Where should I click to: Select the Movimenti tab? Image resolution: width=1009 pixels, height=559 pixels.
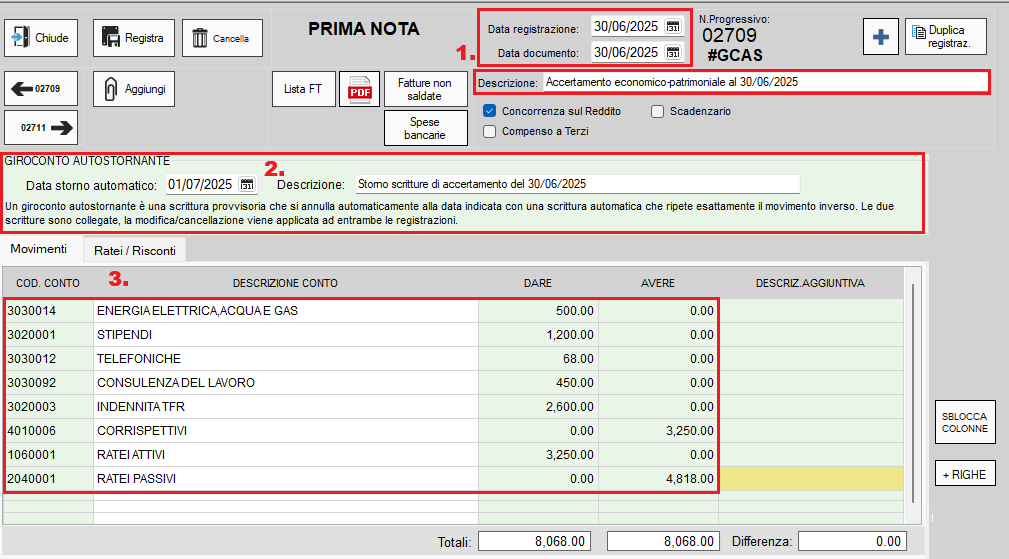[38, 249]
